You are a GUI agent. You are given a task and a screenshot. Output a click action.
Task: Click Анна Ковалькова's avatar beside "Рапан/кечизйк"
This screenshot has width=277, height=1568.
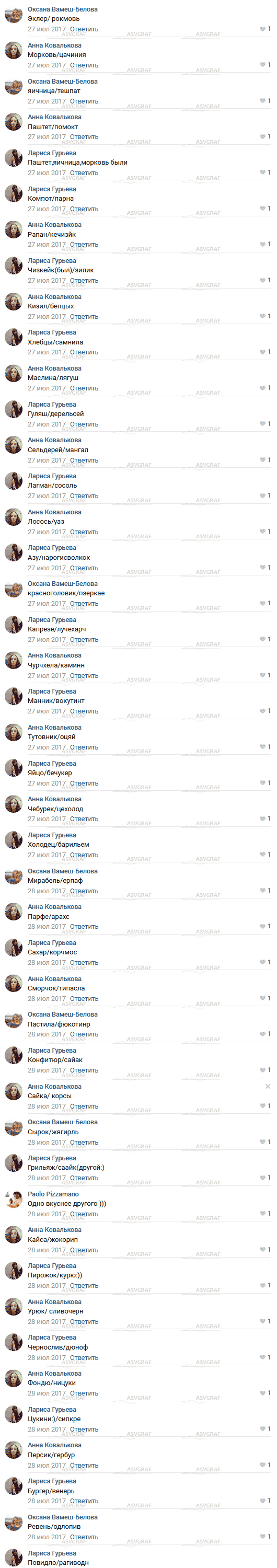click(x=14, y=230)
